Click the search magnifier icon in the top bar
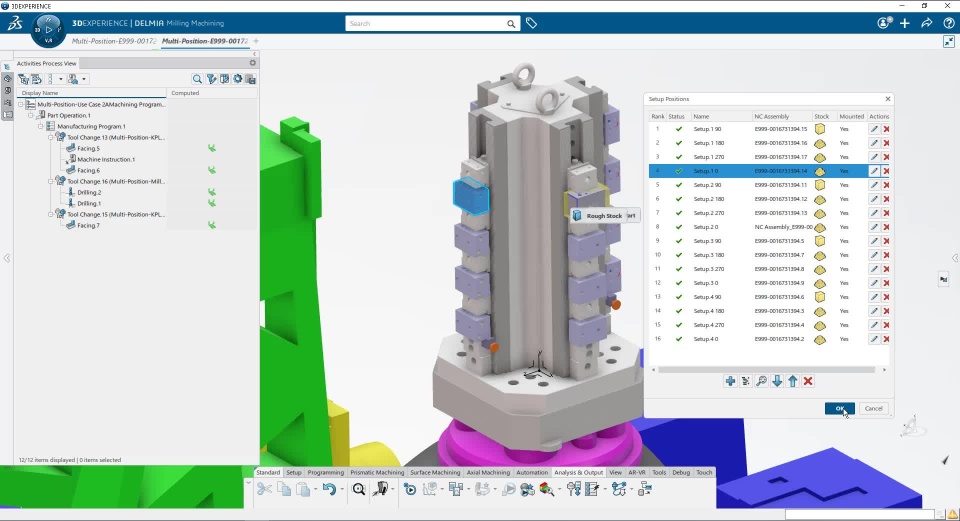This screenshot has width=960, height=521. [511, 24]
